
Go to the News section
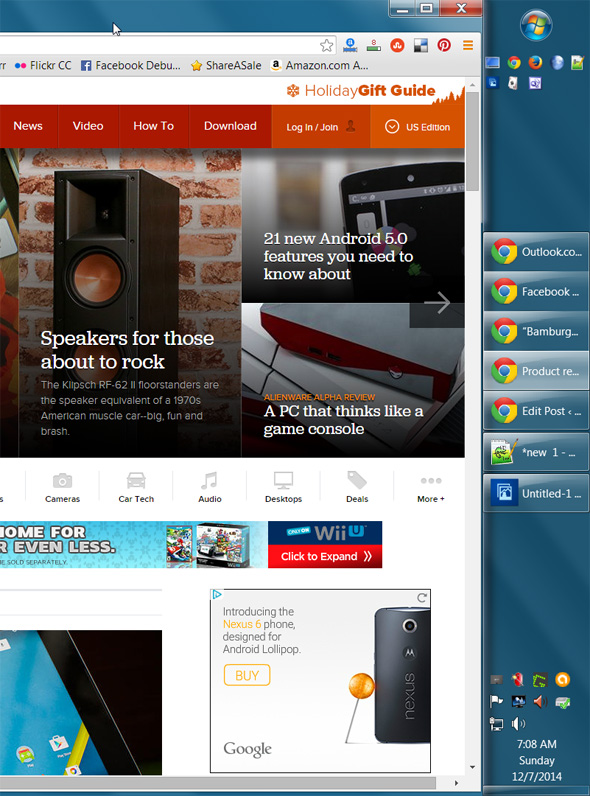(28, 126)
